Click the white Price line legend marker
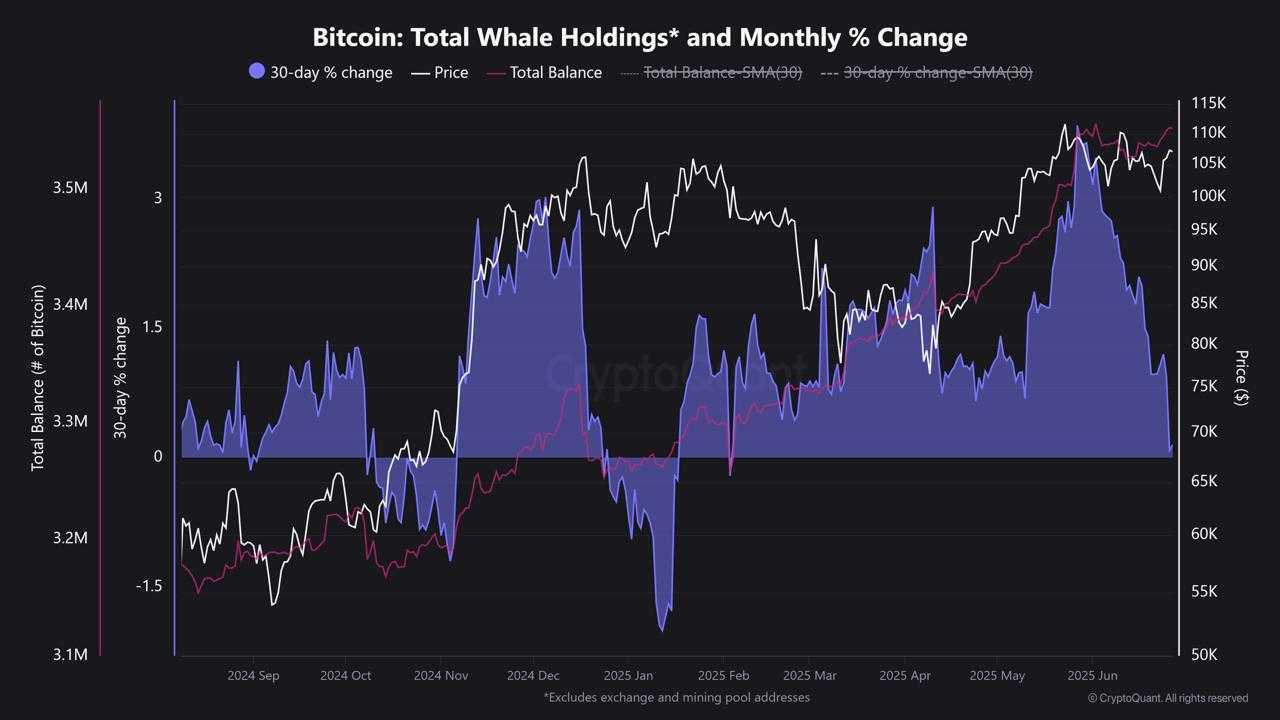The height and width of the screenshot is (720, 1280). [x=420, y=72]
